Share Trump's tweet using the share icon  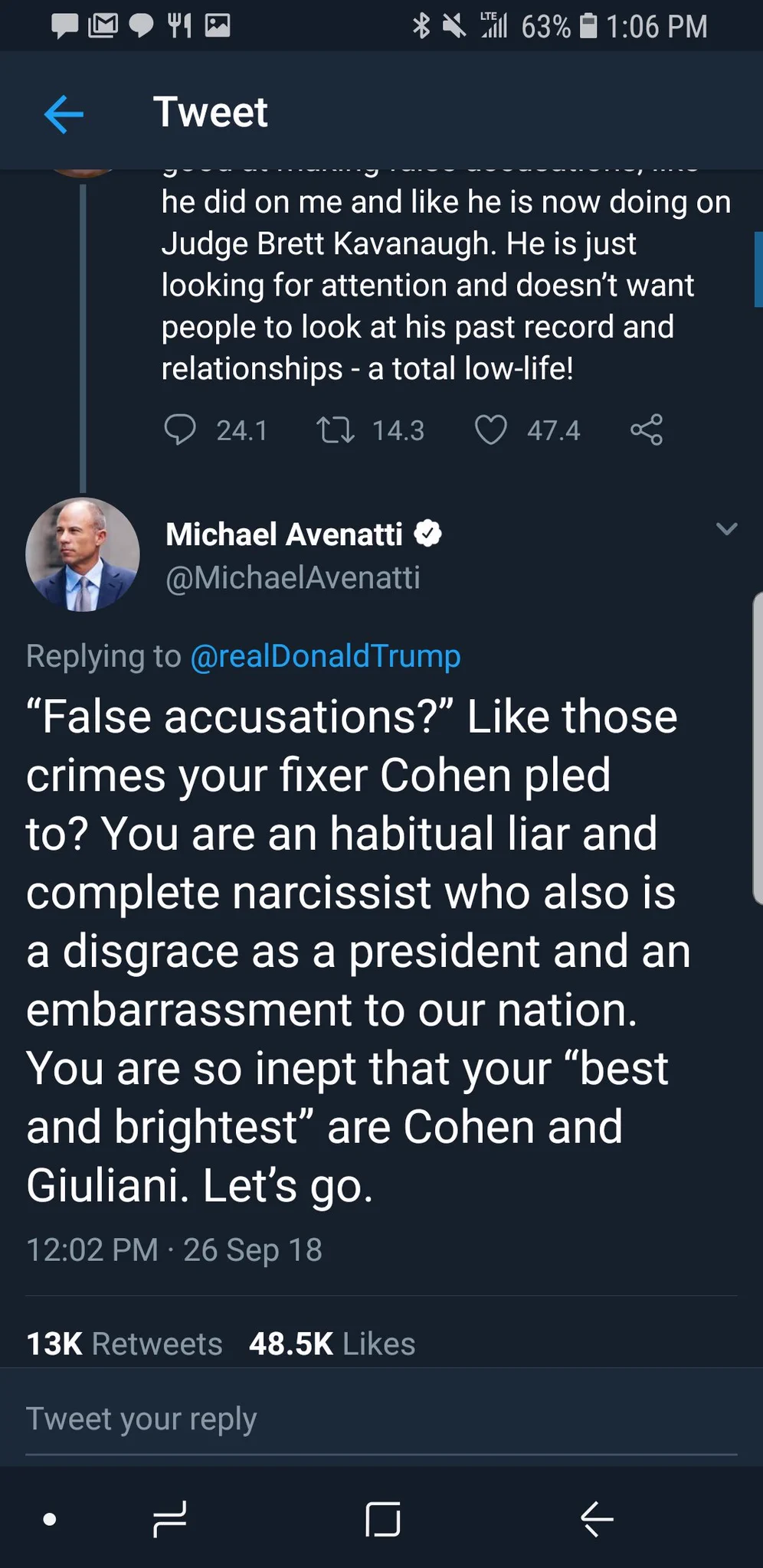(x=647, y=430)
